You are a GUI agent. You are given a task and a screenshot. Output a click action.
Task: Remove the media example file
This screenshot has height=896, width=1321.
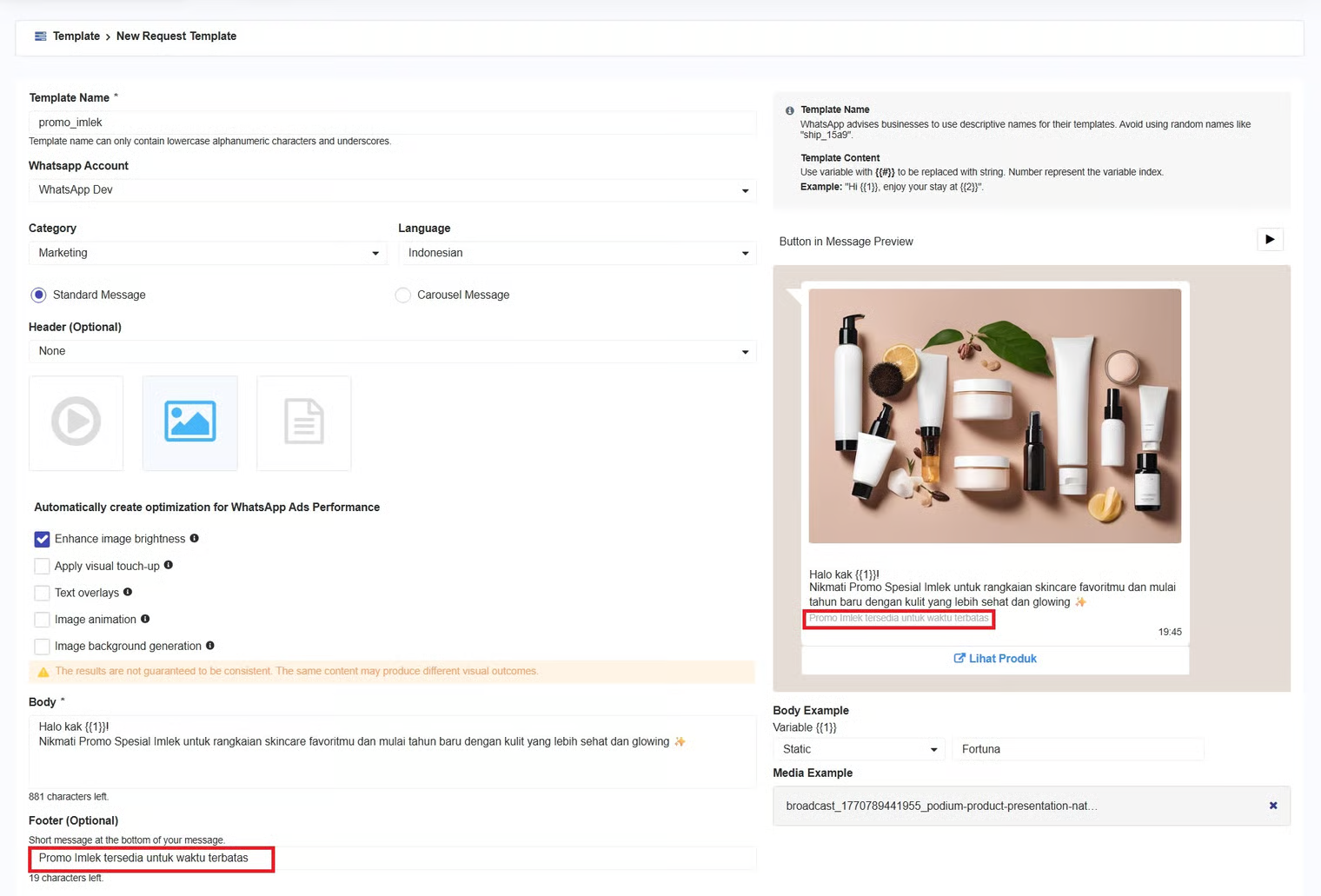point(1273,806)
